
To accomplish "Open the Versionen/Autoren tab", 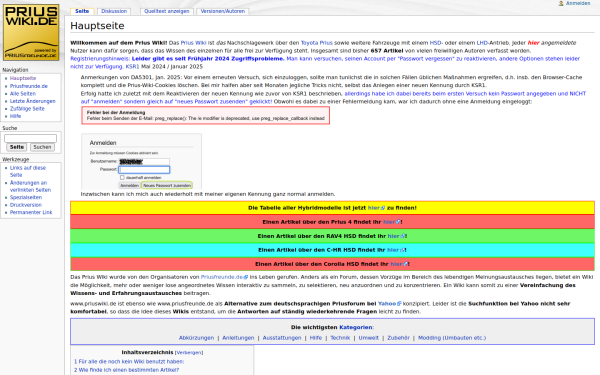I will (x=223, y=11).
